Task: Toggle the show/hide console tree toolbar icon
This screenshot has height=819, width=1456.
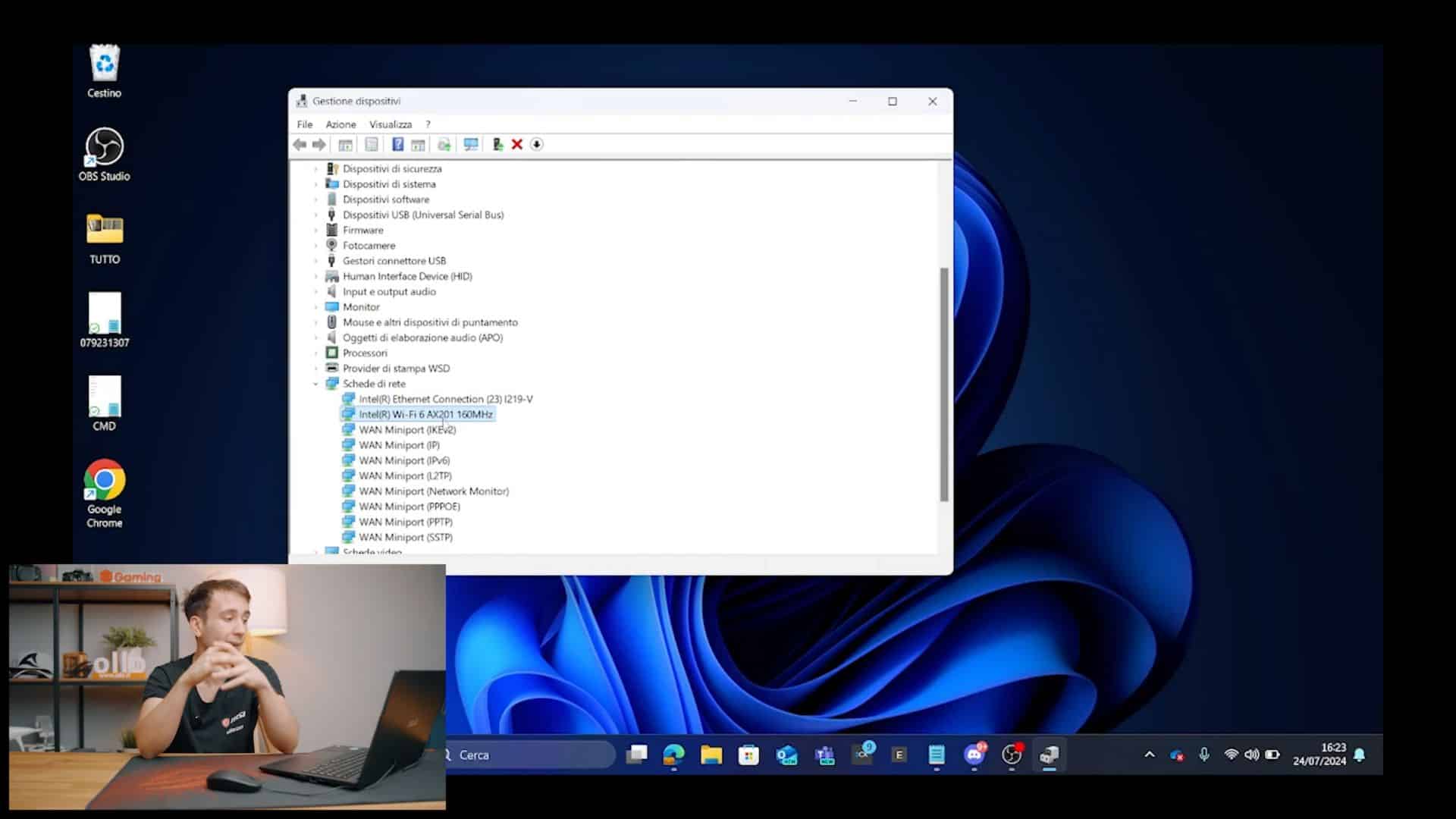Action: click(x=345, y=144)
